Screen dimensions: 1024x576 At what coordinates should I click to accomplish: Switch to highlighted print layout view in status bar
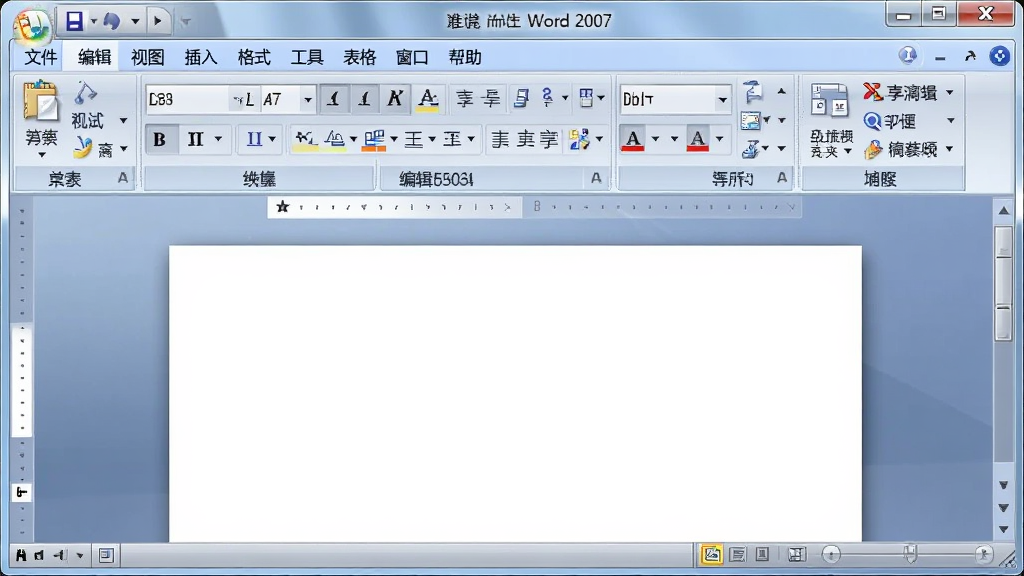(711, 554)
